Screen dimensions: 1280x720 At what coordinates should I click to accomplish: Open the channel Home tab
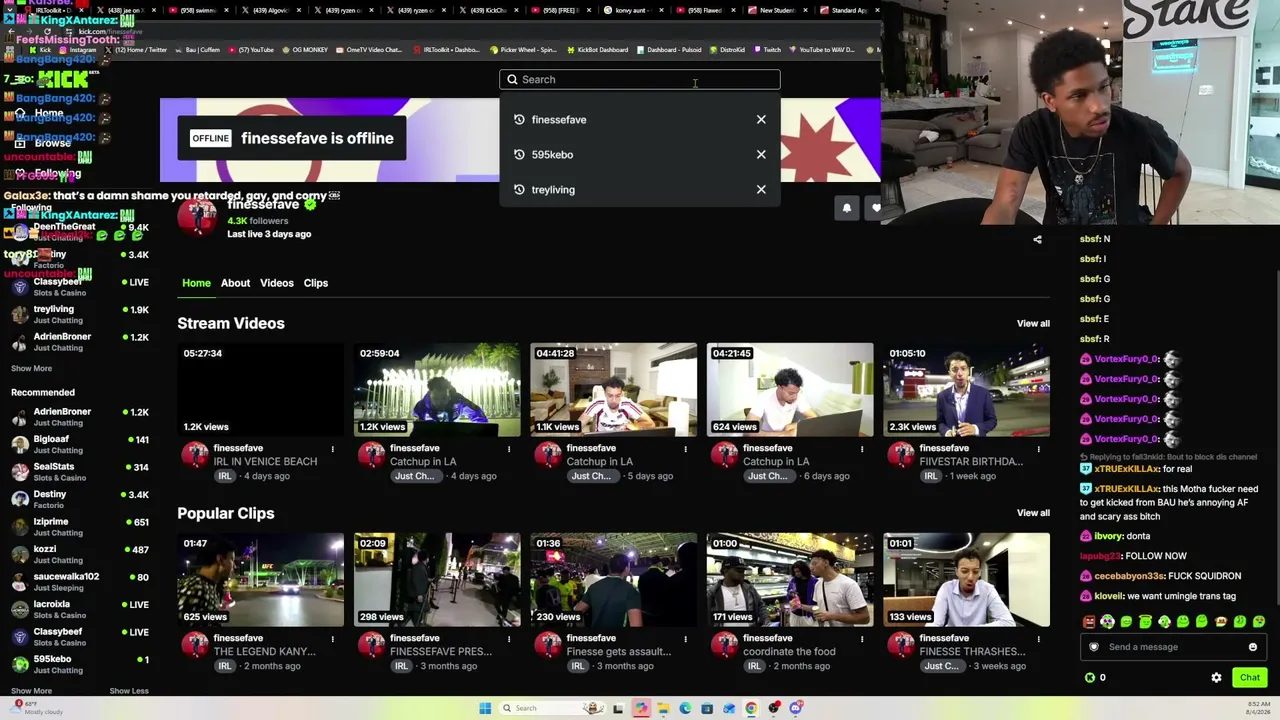pos(196,283)
